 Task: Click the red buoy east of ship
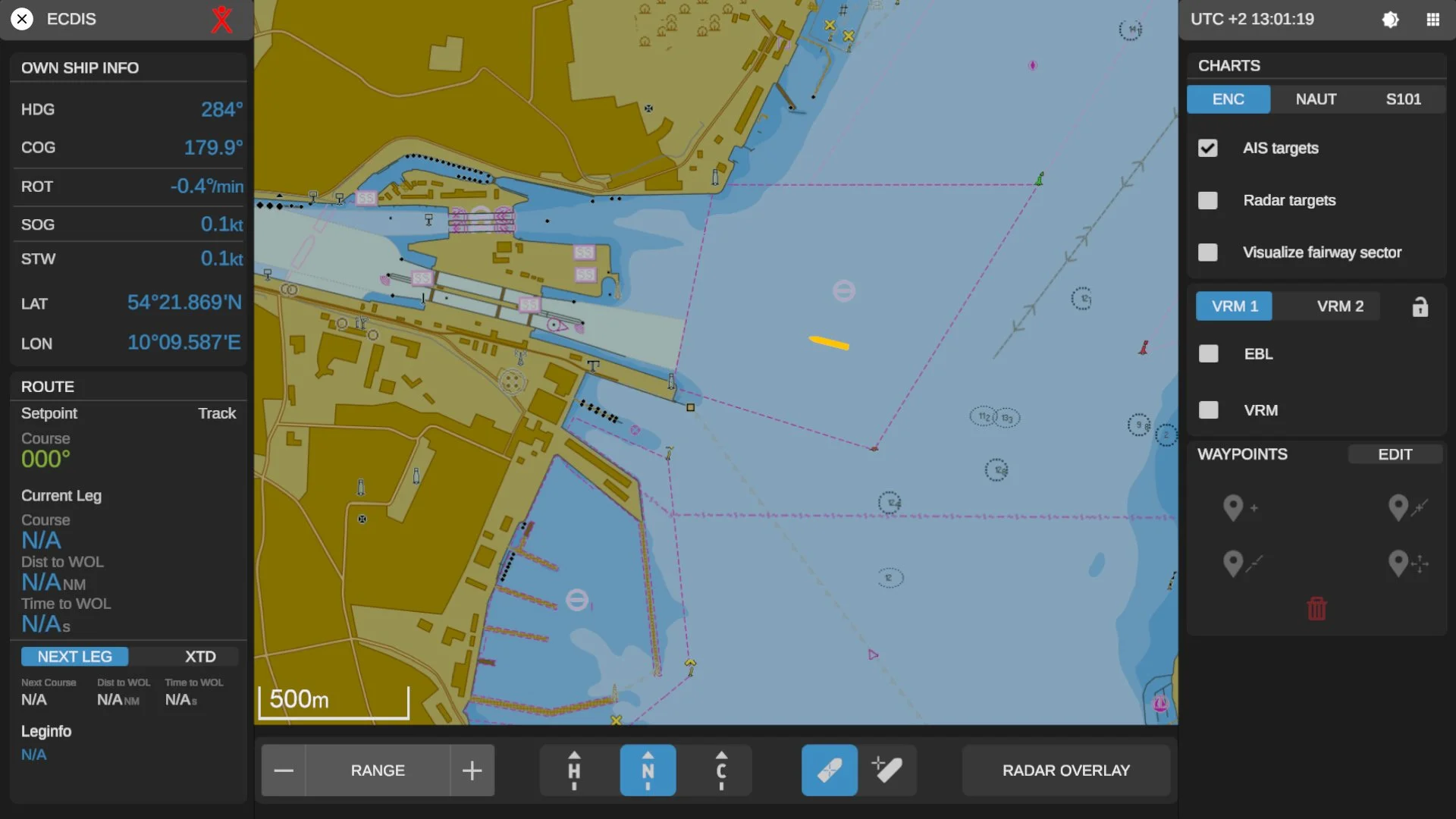point(1144,347)
